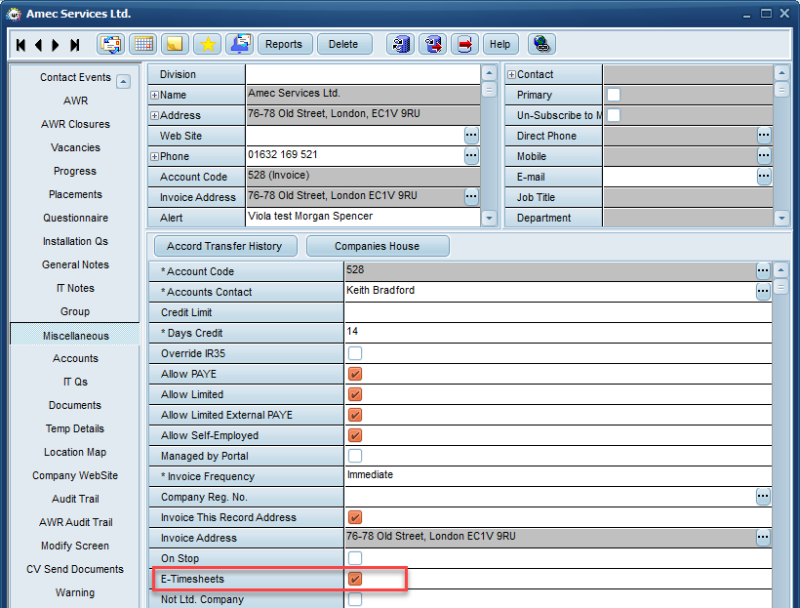Click ellipsis button in Mobile row
The image size is (800, 608).
[x=764, y=156]
